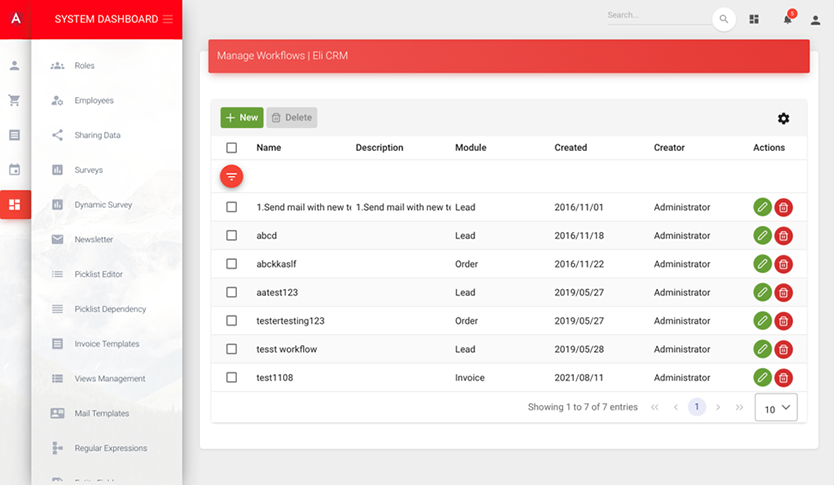Select the aatest123 row checkbox
The width and height of the screenshot is (834, 485).
pyautogui.click(x=232, y=293)
